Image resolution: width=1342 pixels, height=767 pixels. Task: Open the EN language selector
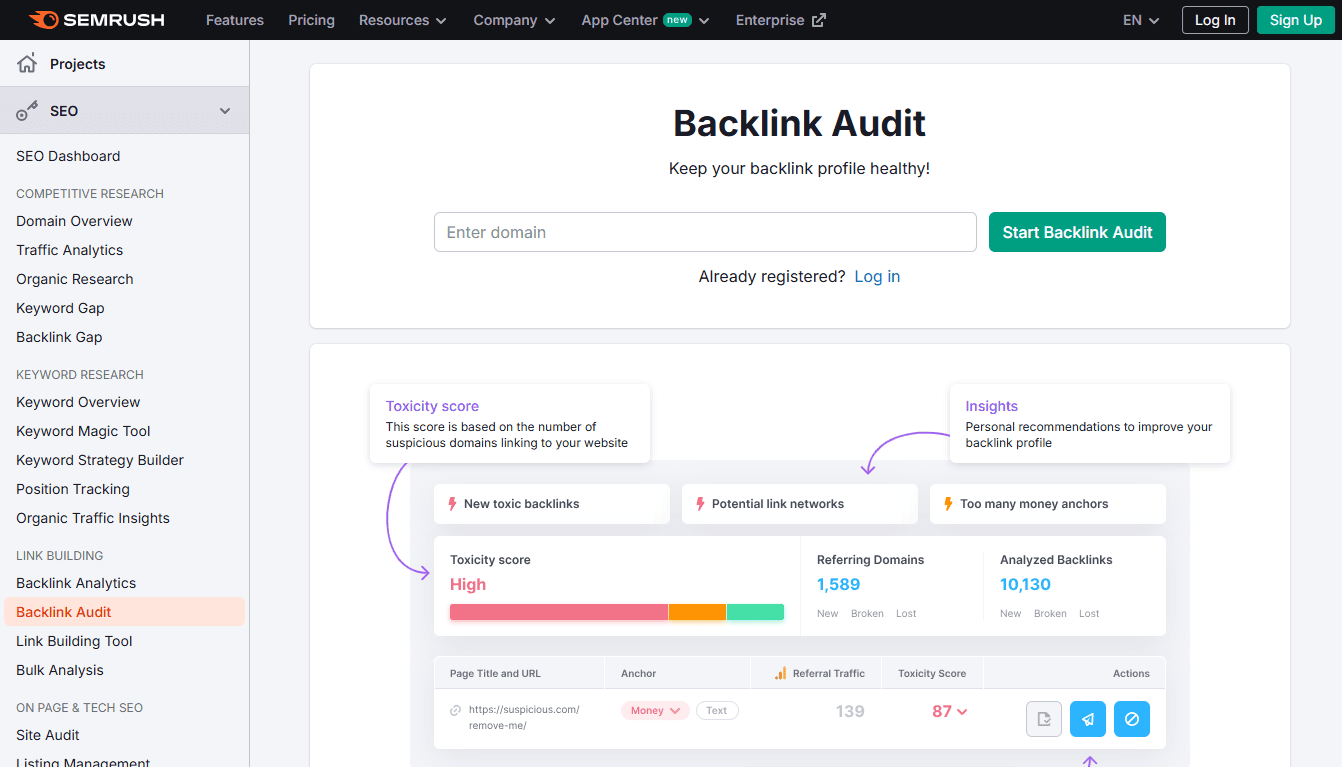tap(1141, 20)
